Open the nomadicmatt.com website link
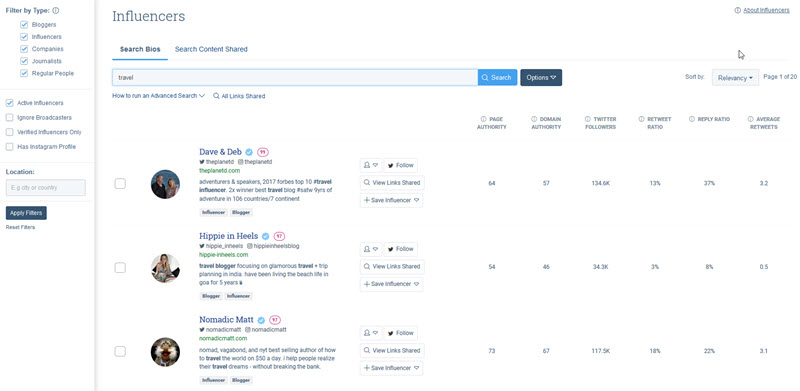The image size is (800, 391). coord(223,338)
